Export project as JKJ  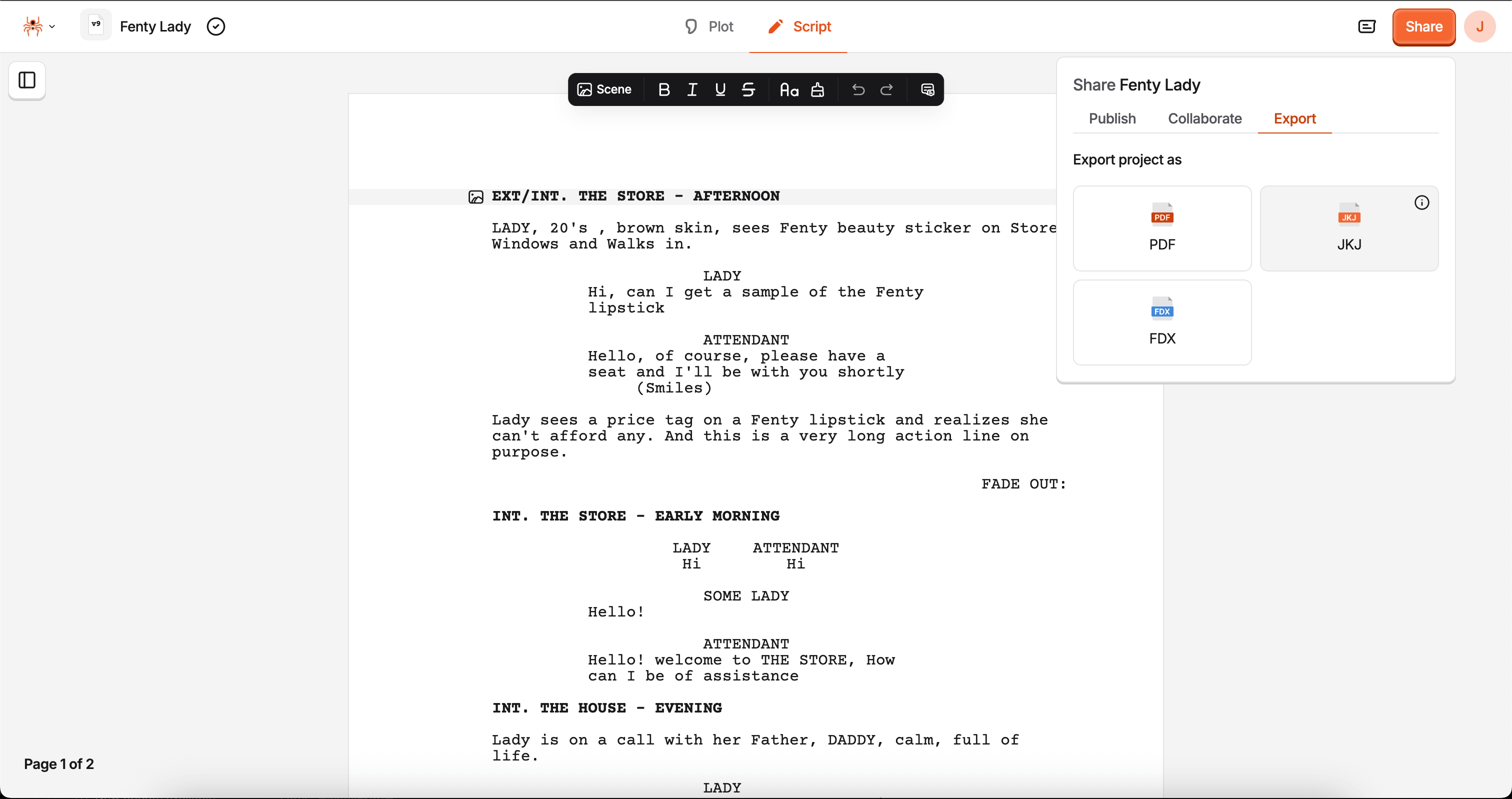(1349, 228)
